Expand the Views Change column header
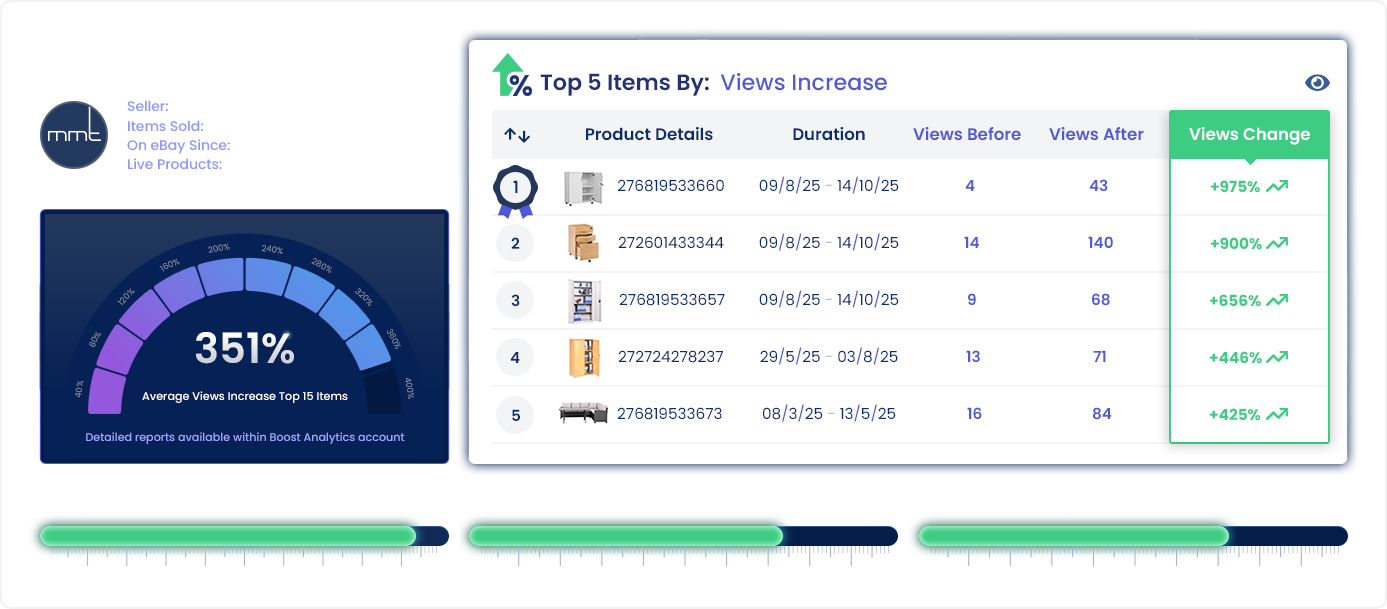 (1248, 133)
